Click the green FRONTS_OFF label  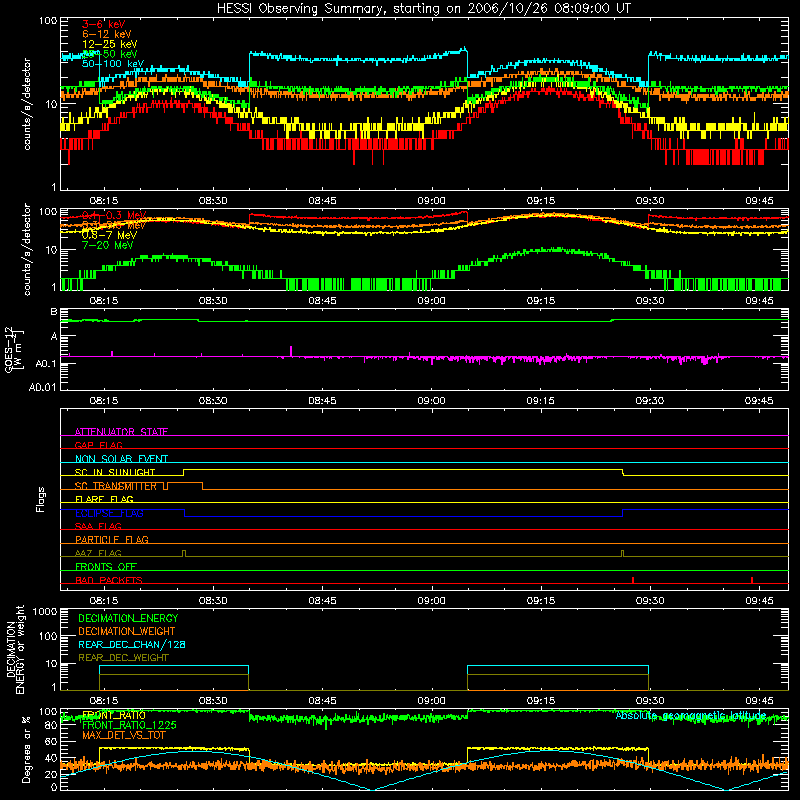106,566
